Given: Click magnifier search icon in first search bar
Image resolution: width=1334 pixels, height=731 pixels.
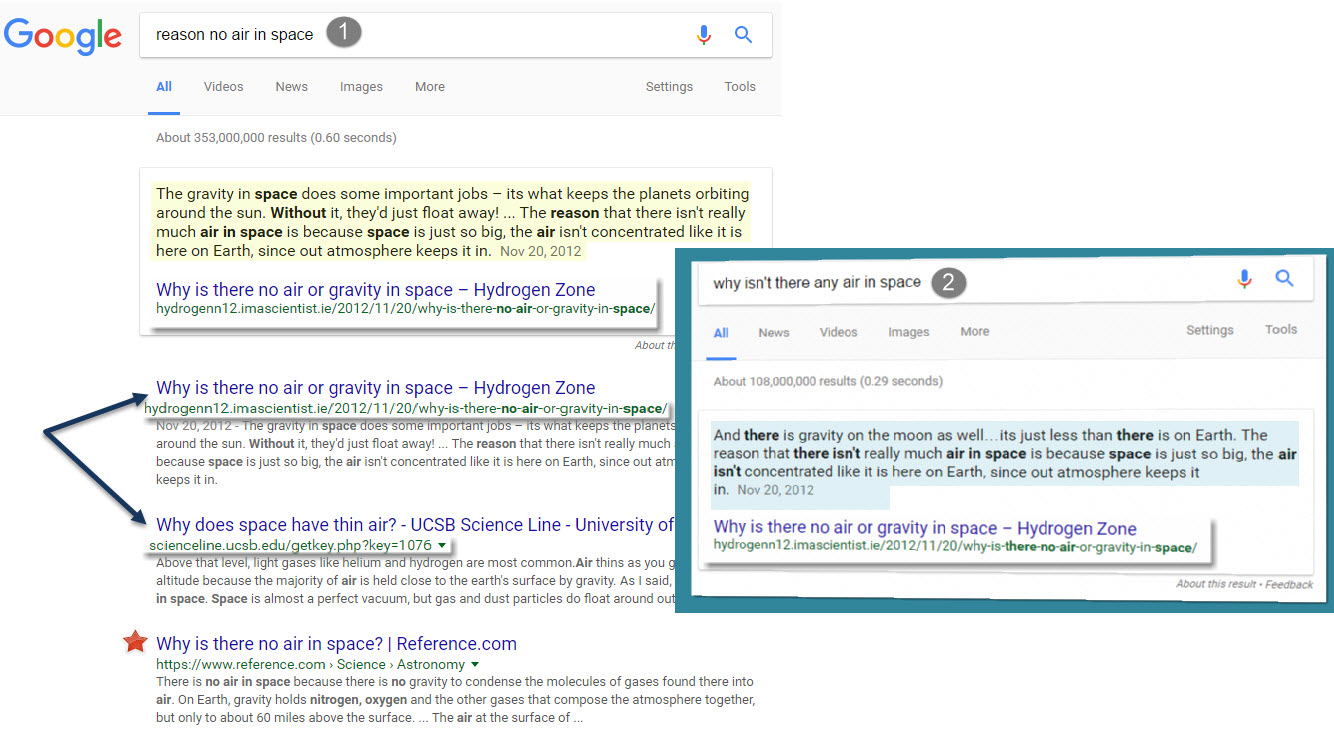Looking at the screenshot, I should pyautogui.click(x=743, y=35).
